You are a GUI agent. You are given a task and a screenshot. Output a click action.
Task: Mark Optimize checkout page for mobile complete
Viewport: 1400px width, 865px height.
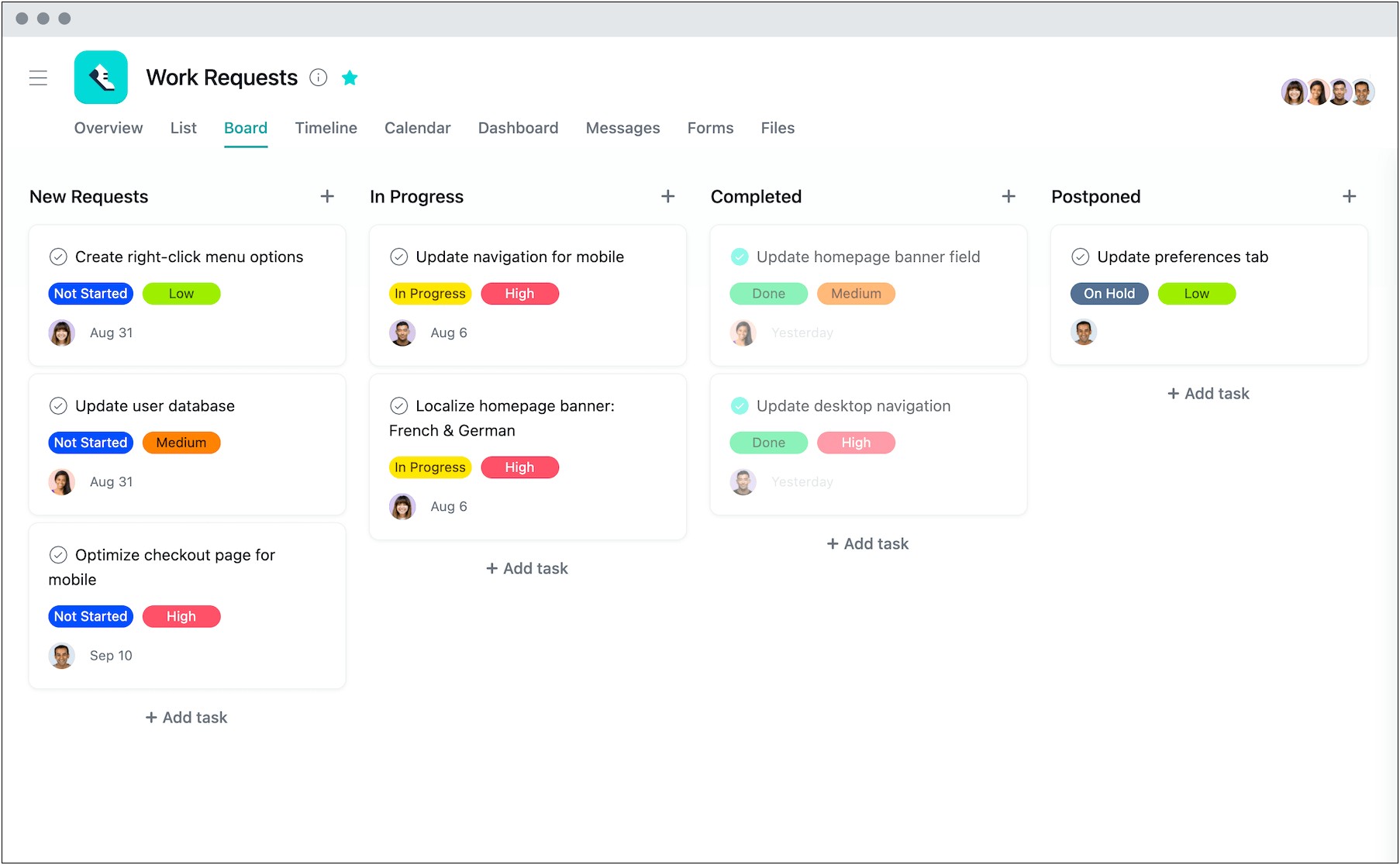pos(58,554)
